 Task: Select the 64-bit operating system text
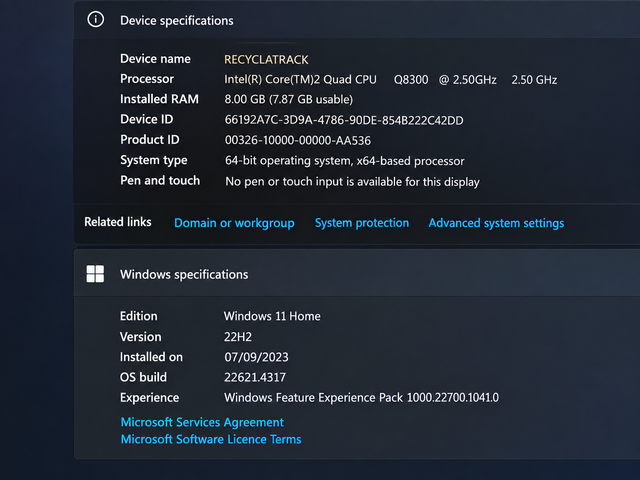coord(344,161)
